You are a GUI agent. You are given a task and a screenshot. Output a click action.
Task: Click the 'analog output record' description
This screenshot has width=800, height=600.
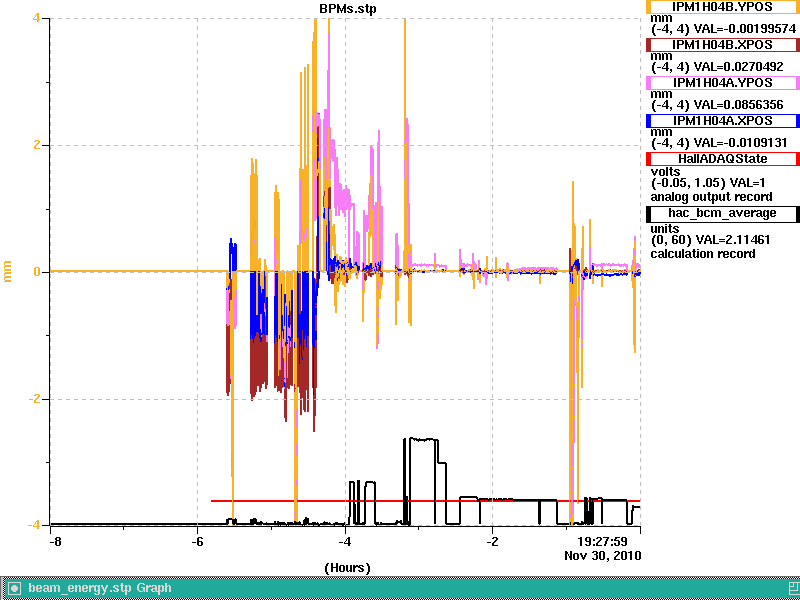711,197
